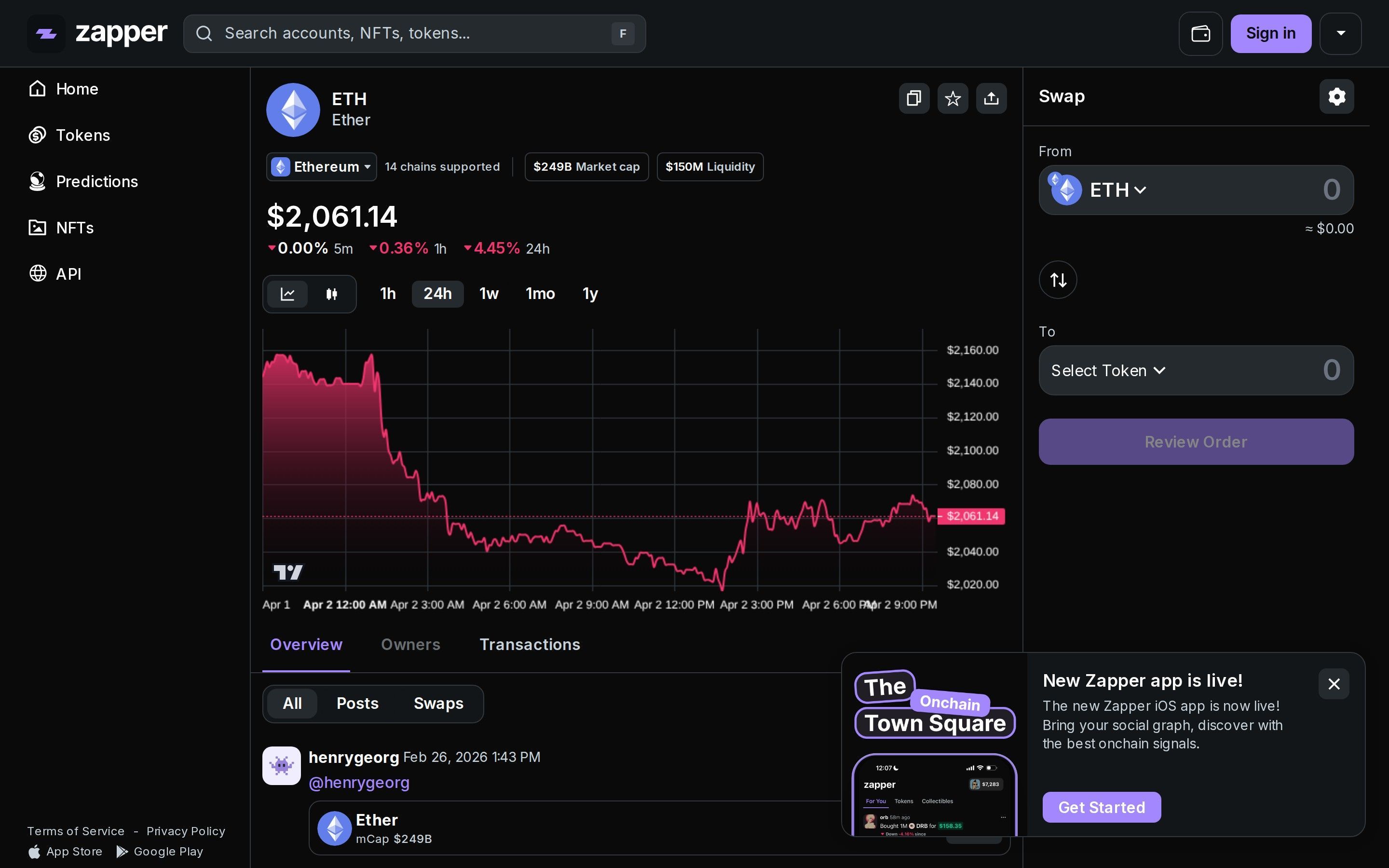This screenshot has width=1389, height=868.
Task: Open the Select Token dropdown
Action: [1108, 370]
